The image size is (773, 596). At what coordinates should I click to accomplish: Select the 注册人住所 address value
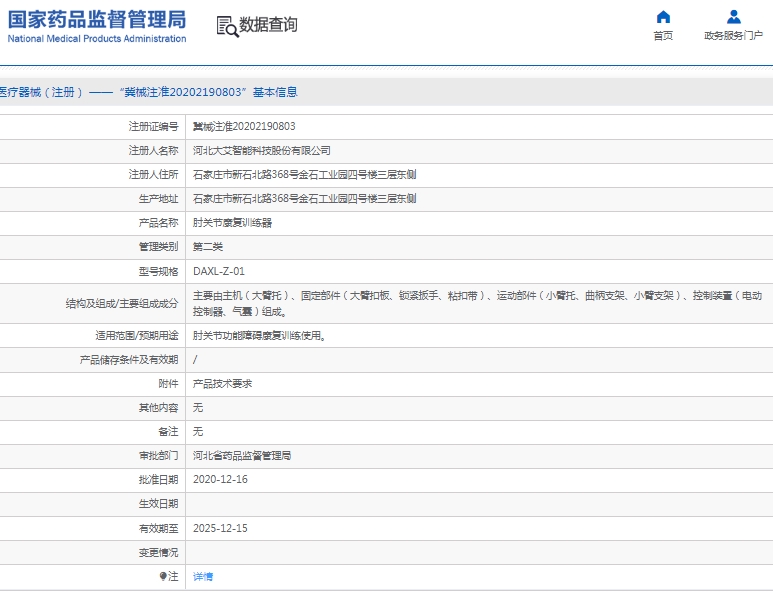(305, 175)
